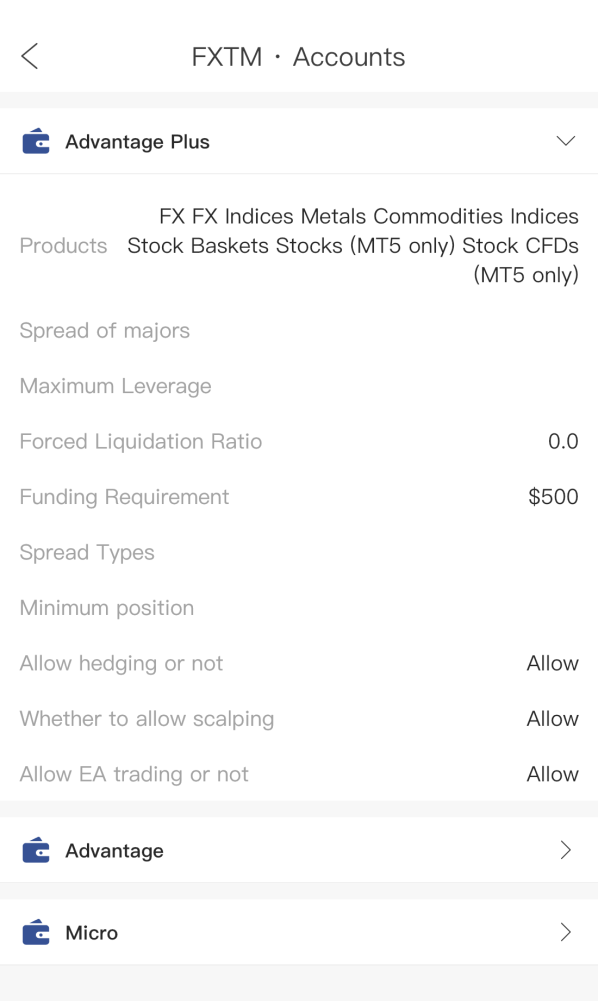The image size is (598, 1001).
Task: Click the Advantage wallet icon
Action: click(36, 850)
